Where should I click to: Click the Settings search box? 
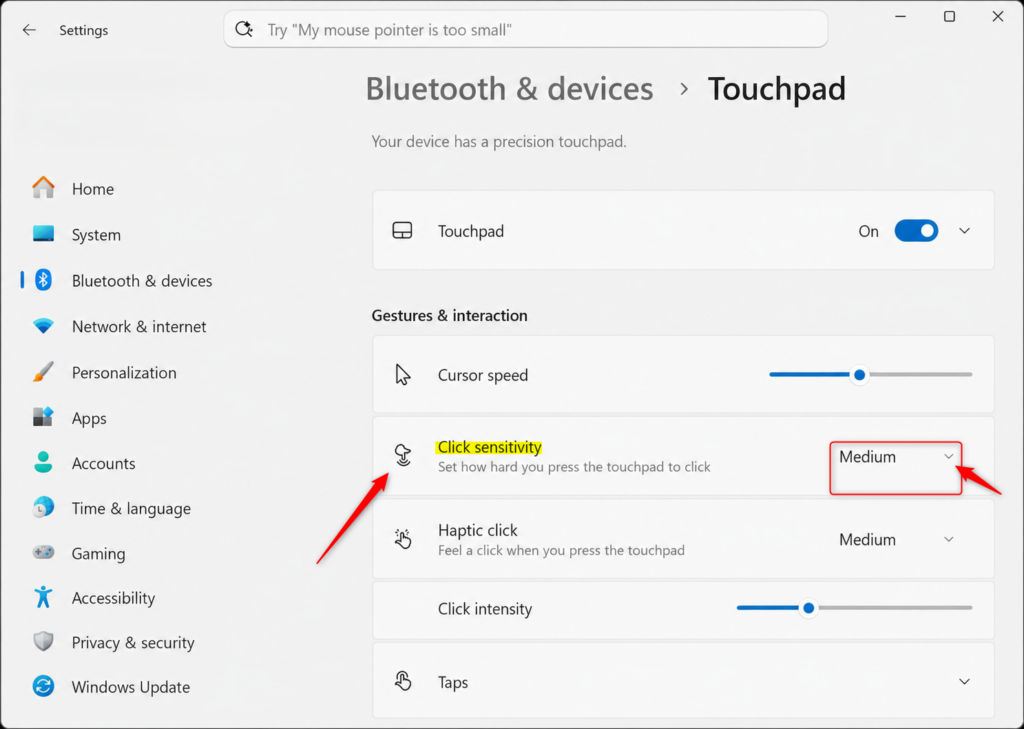click(x=526, y=29)
